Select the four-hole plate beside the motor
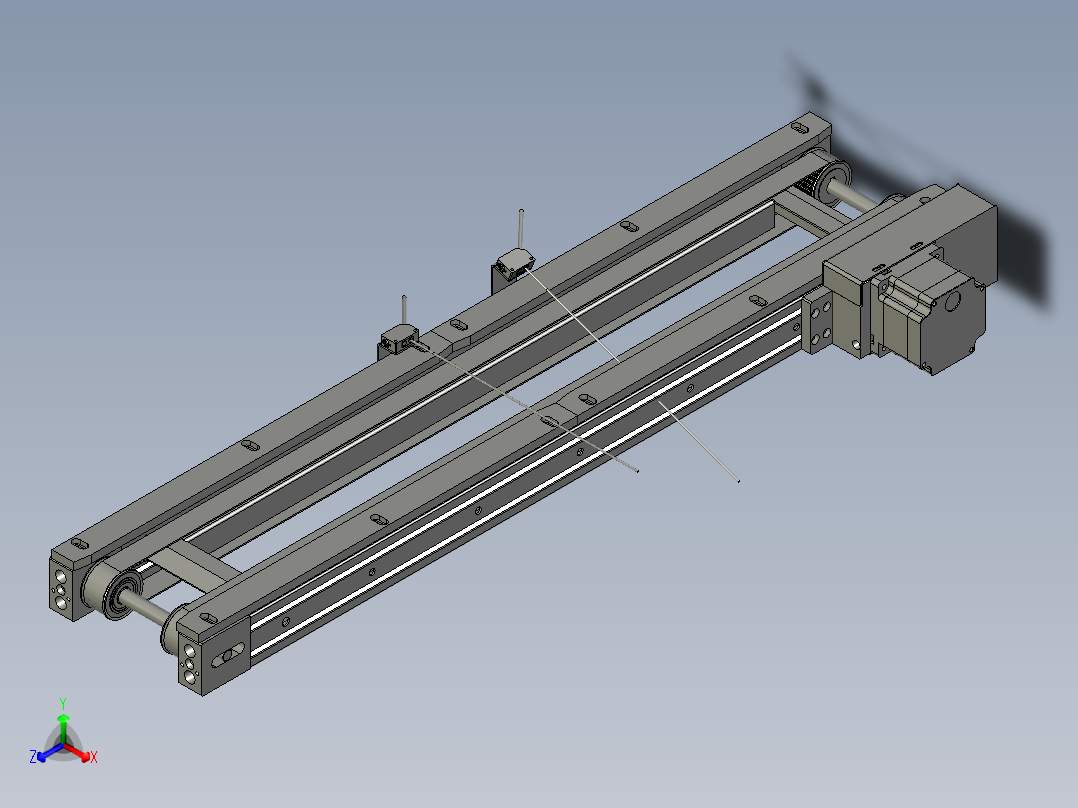Screen dimensions: 1078x808 tap(818, 321)
